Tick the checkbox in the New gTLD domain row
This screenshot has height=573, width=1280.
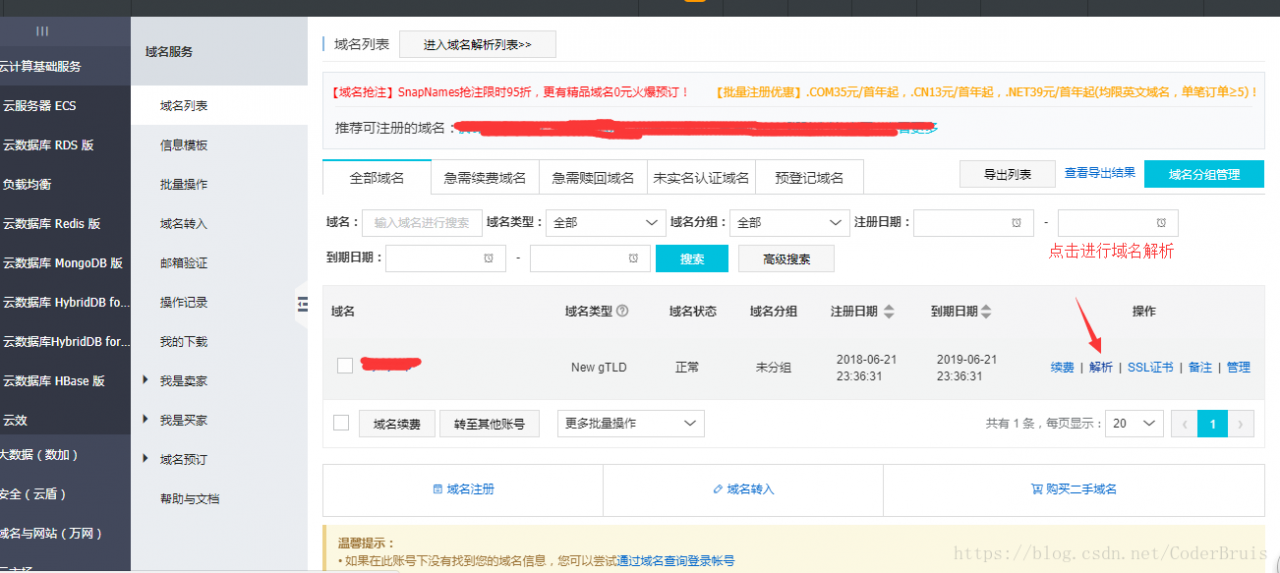345,366
